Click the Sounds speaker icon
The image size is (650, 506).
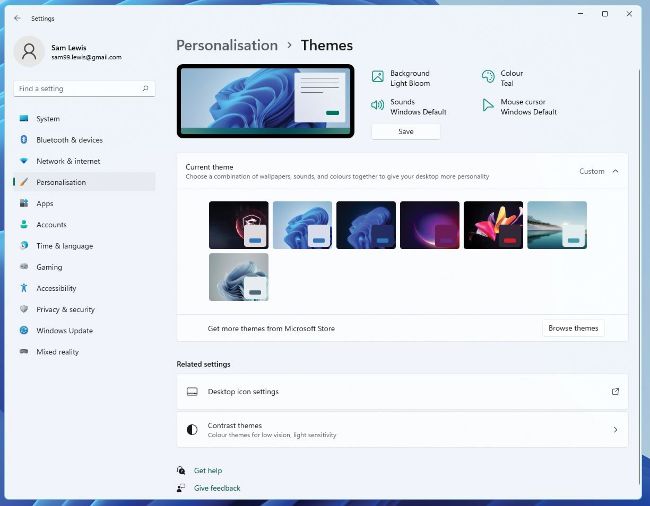(378, 106)
